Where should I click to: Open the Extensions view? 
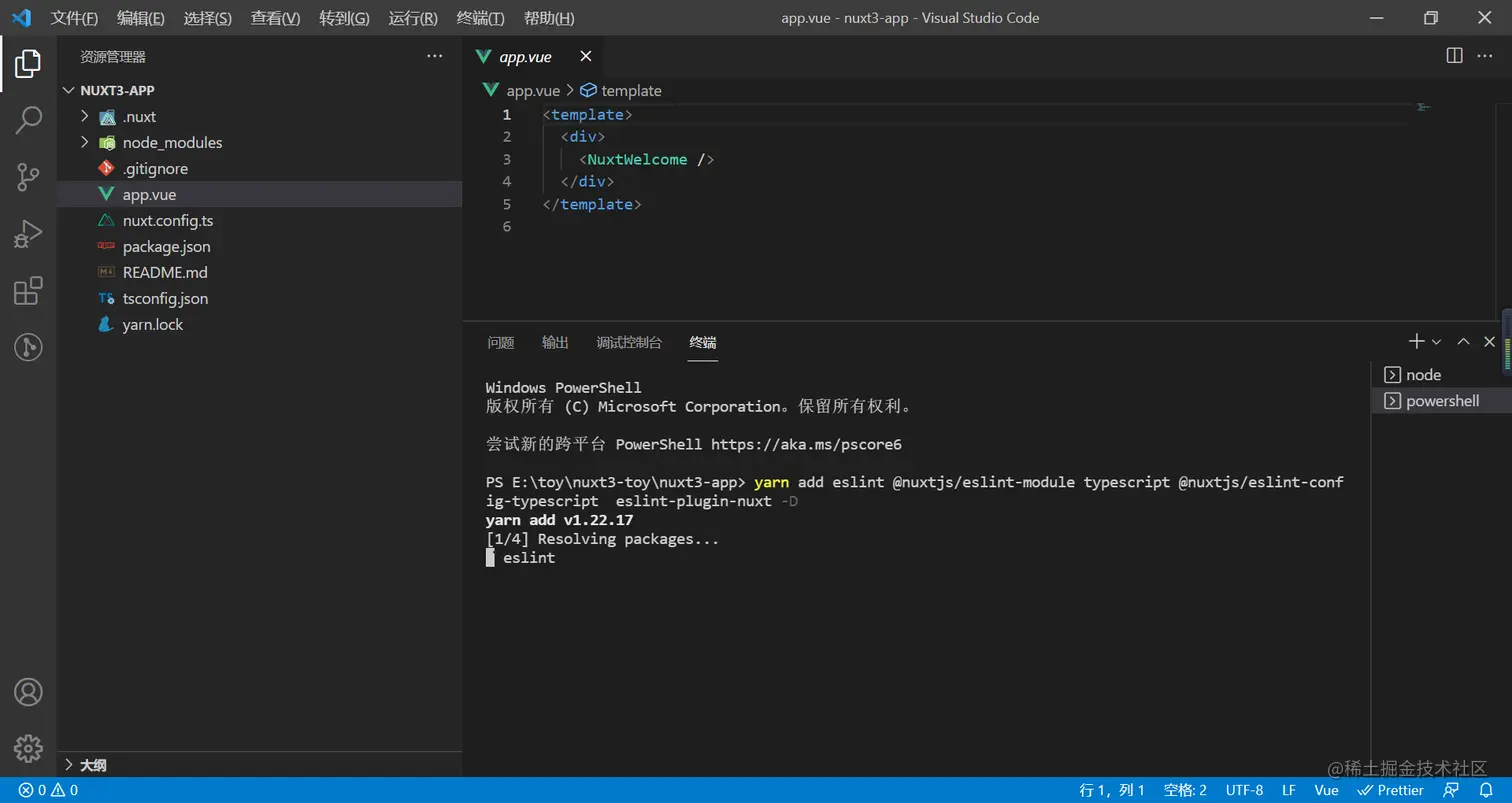(x=28, y=291)
